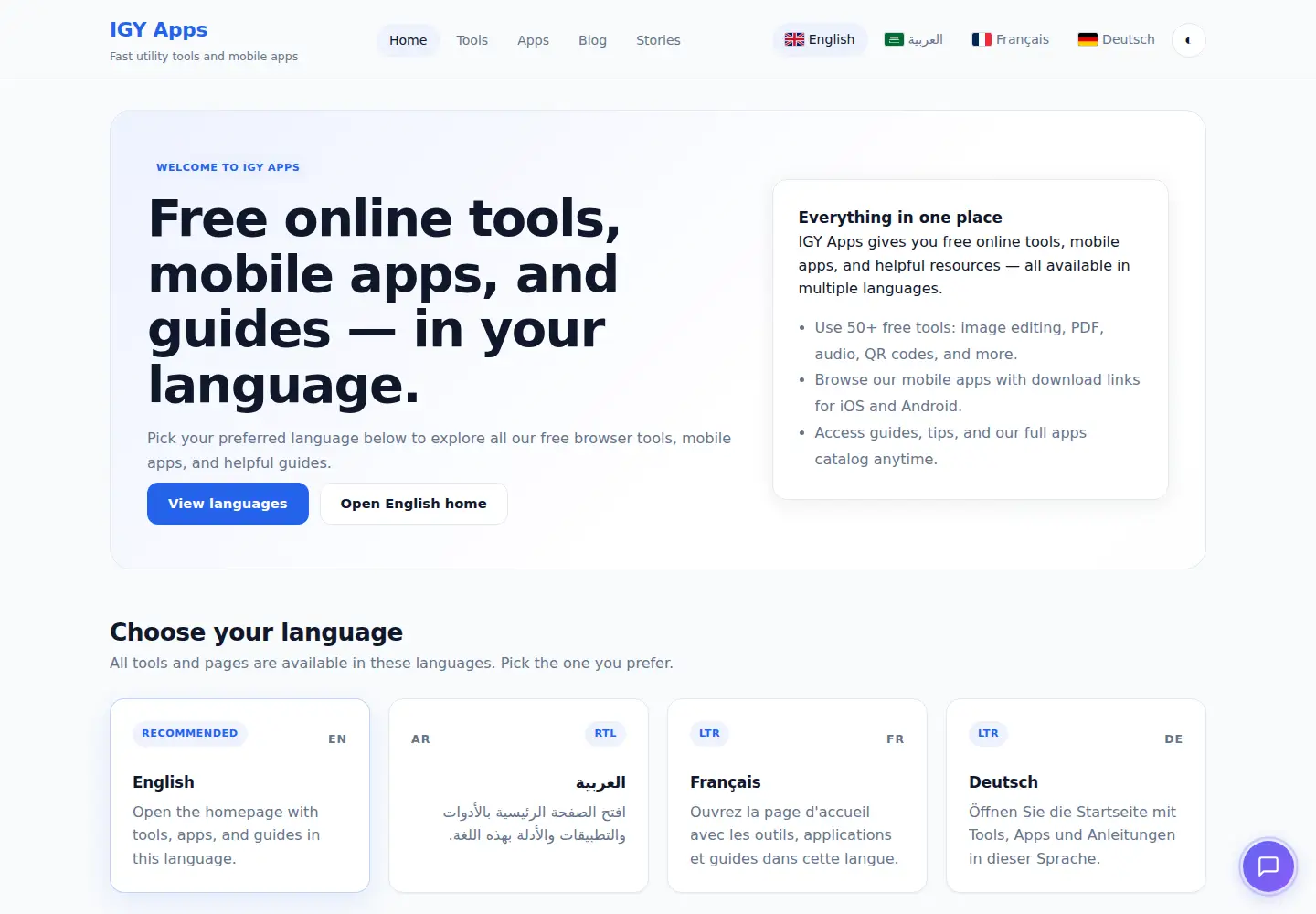Open the chat widget bubble
This screenshot has width=1316, height=914.
pos(1268,866)
